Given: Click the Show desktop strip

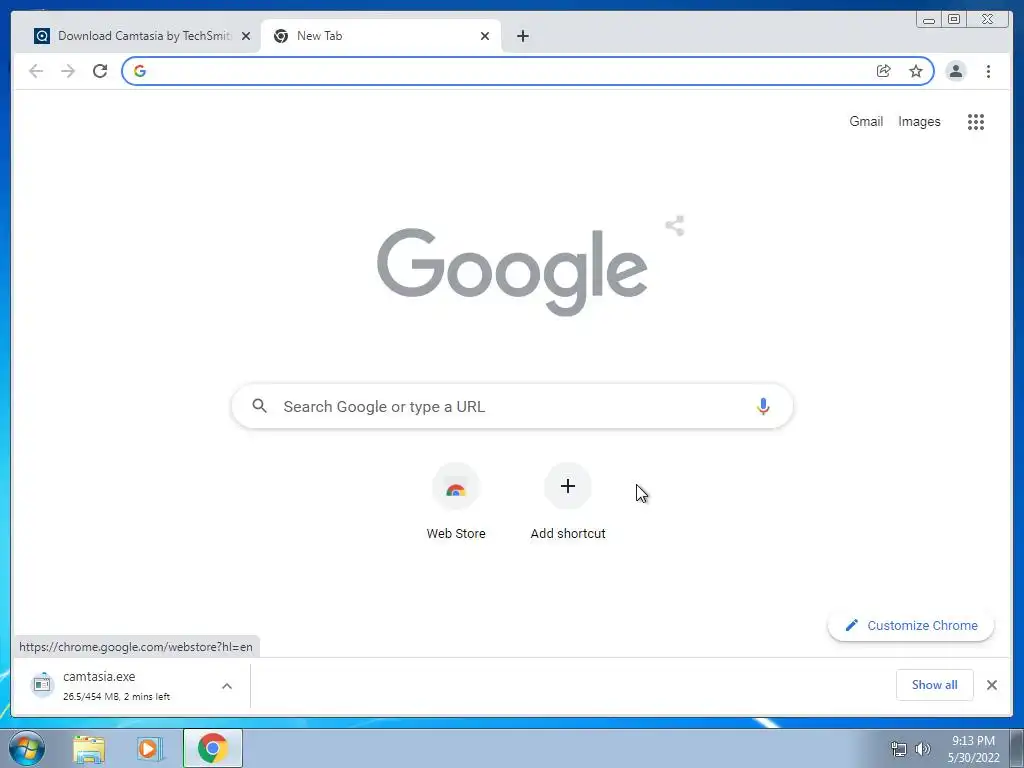Looking at the screenshot, I should pyautogui.click(x=1017, y=748).
